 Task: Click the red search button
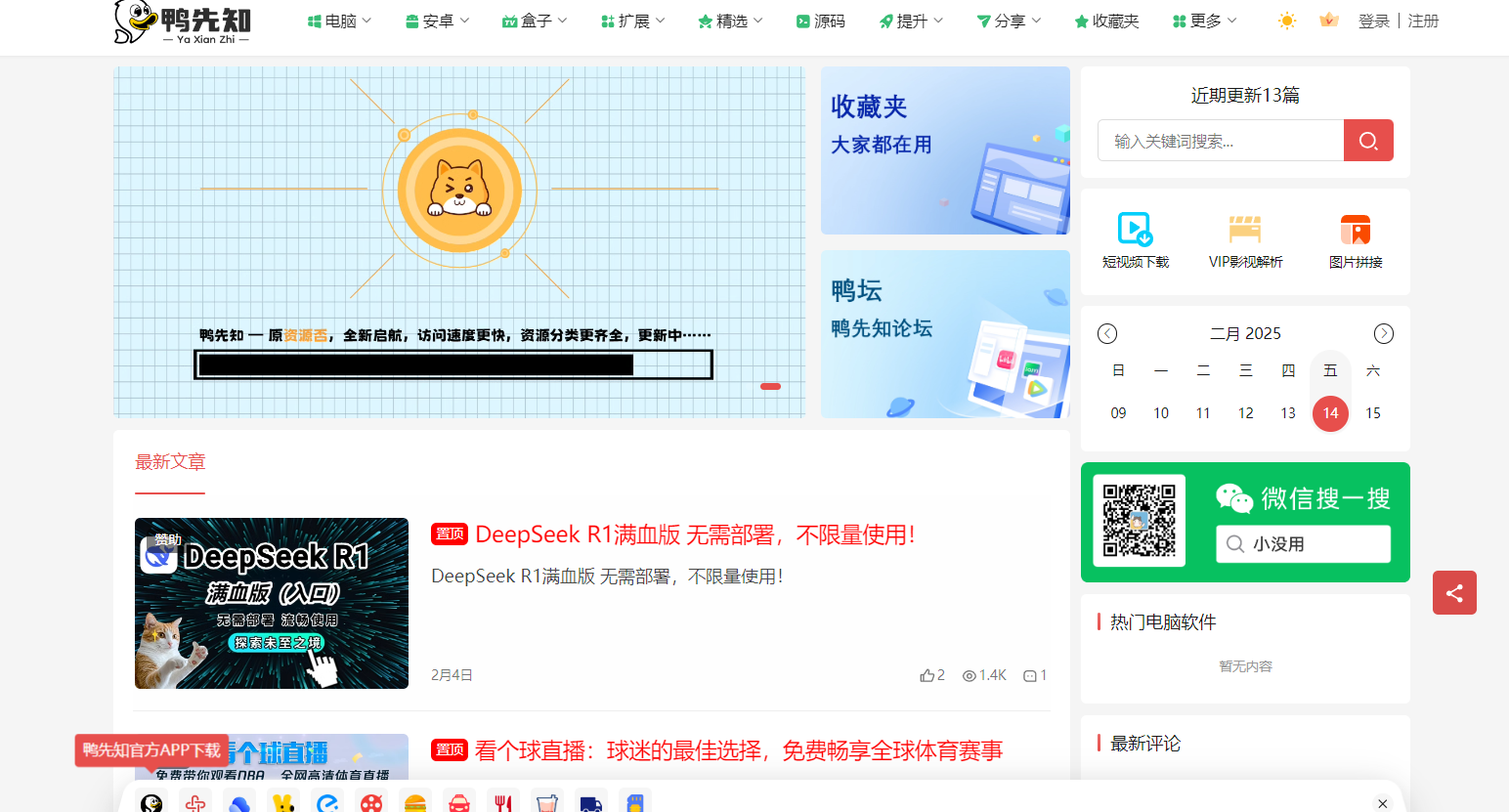pos(1368,141)
